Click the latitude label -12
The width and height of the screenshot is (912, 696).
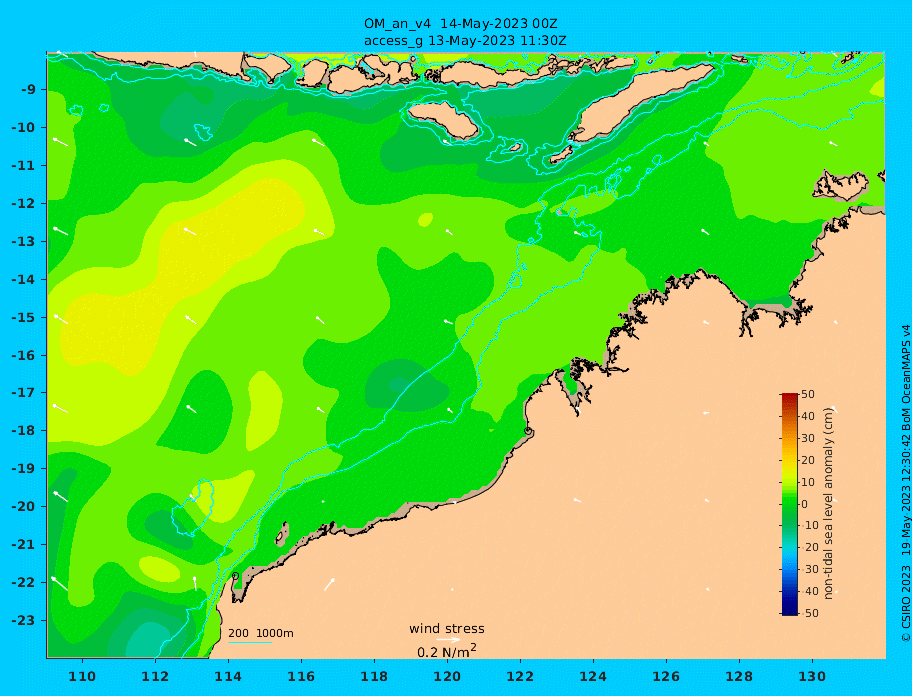click(x=24, y=204)
